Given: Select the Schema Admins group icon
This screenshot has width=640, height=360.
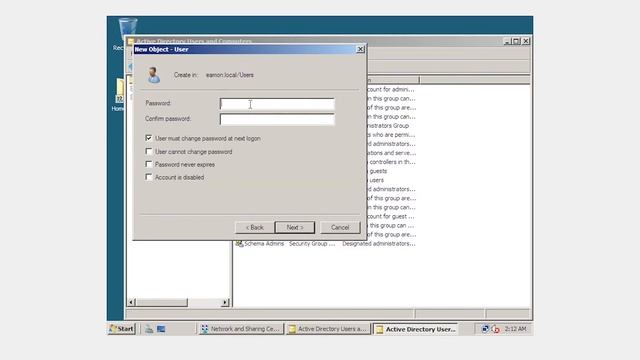Looking at the screenshot, I should 239,244.
